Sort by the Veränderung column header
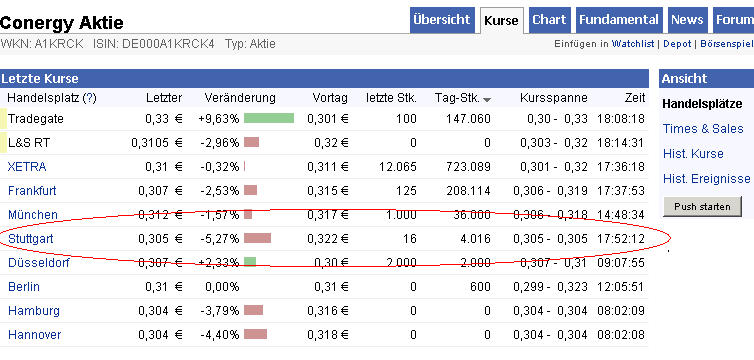 point(240,98)
